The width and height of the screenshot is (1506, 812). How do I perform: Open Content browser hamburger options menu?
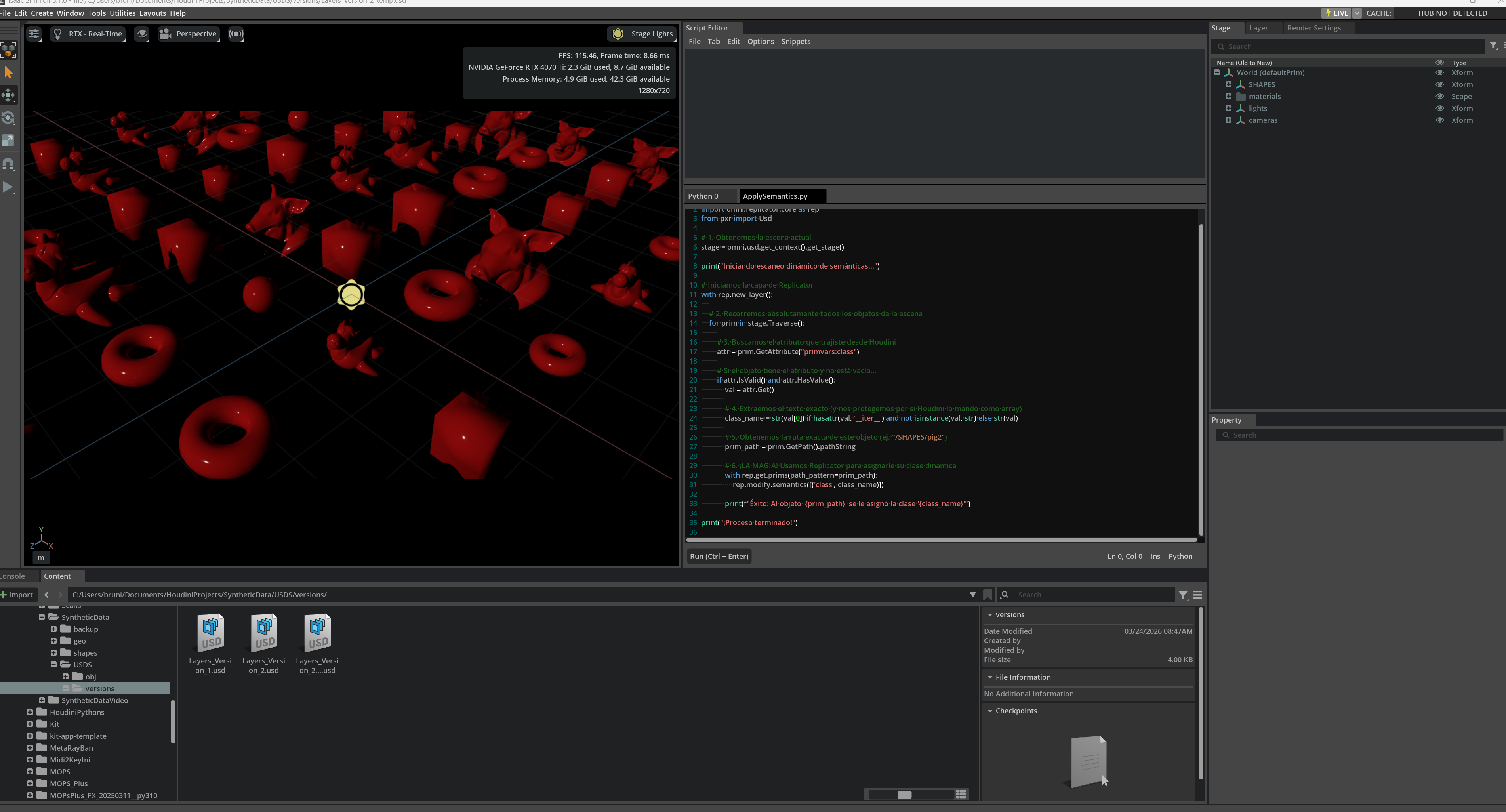pyautogui.click(x=1197, y=595)
